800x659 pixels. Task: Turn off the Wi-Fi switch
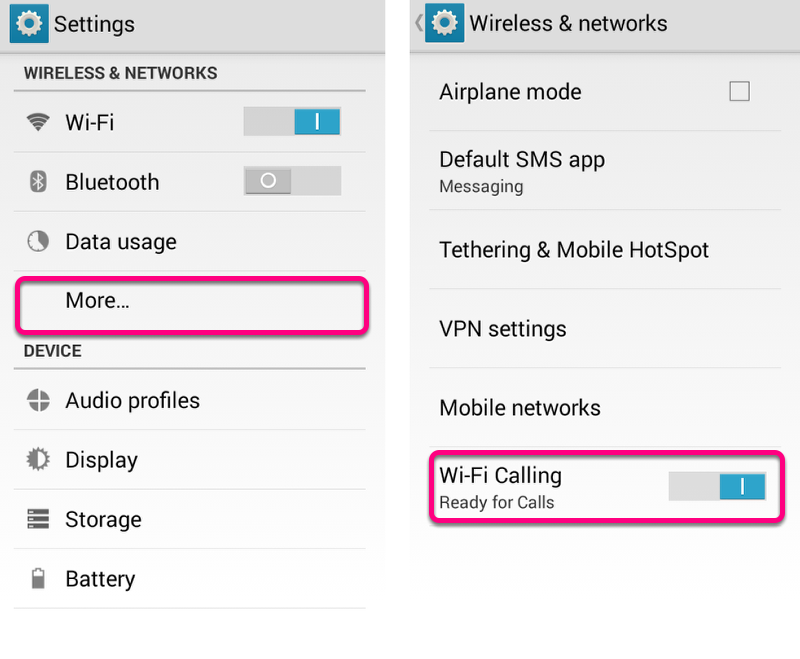tap(292, 122)
